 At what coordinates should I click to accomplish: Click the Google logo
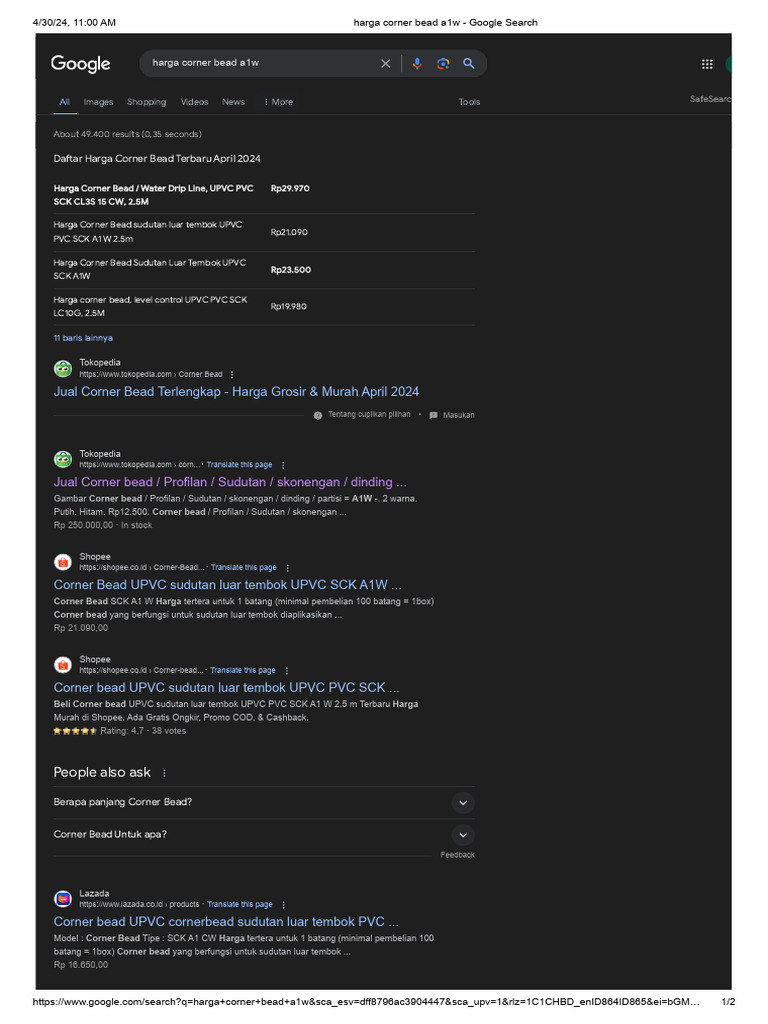pyautogui.click(x=81, y=64)
